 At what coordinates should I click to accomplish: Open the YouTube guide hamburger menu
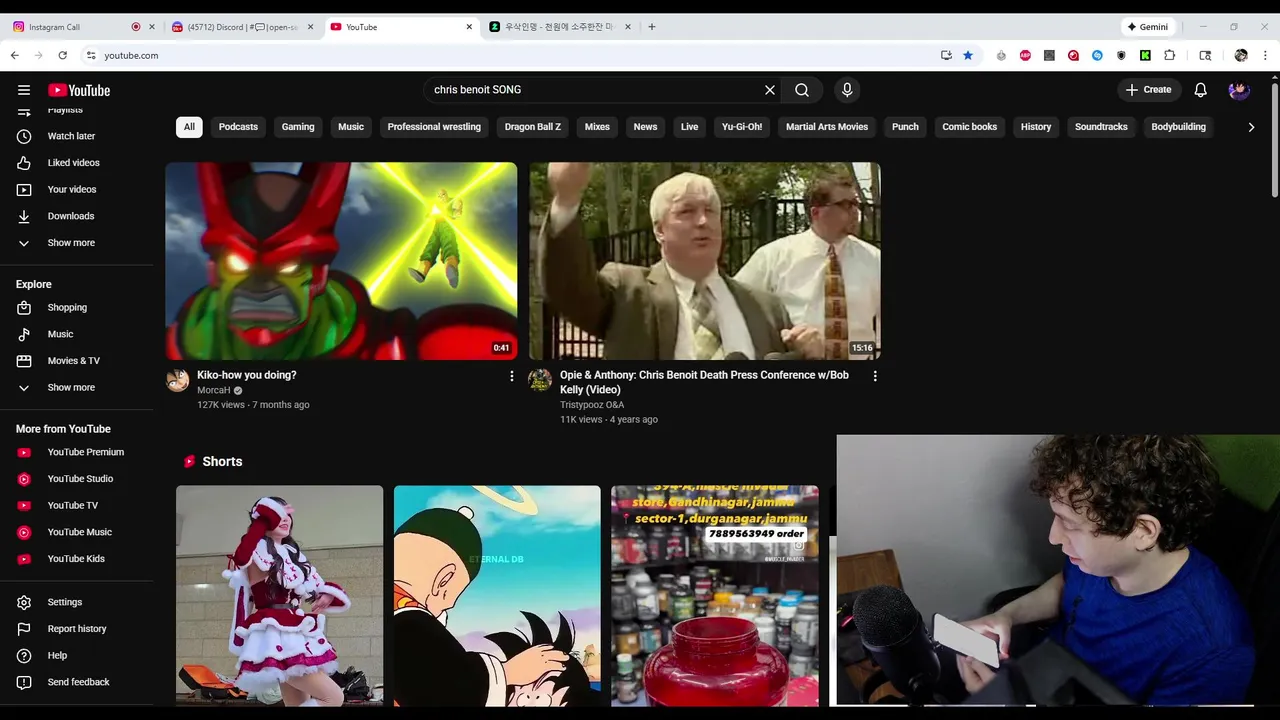(x=24, y=90)
